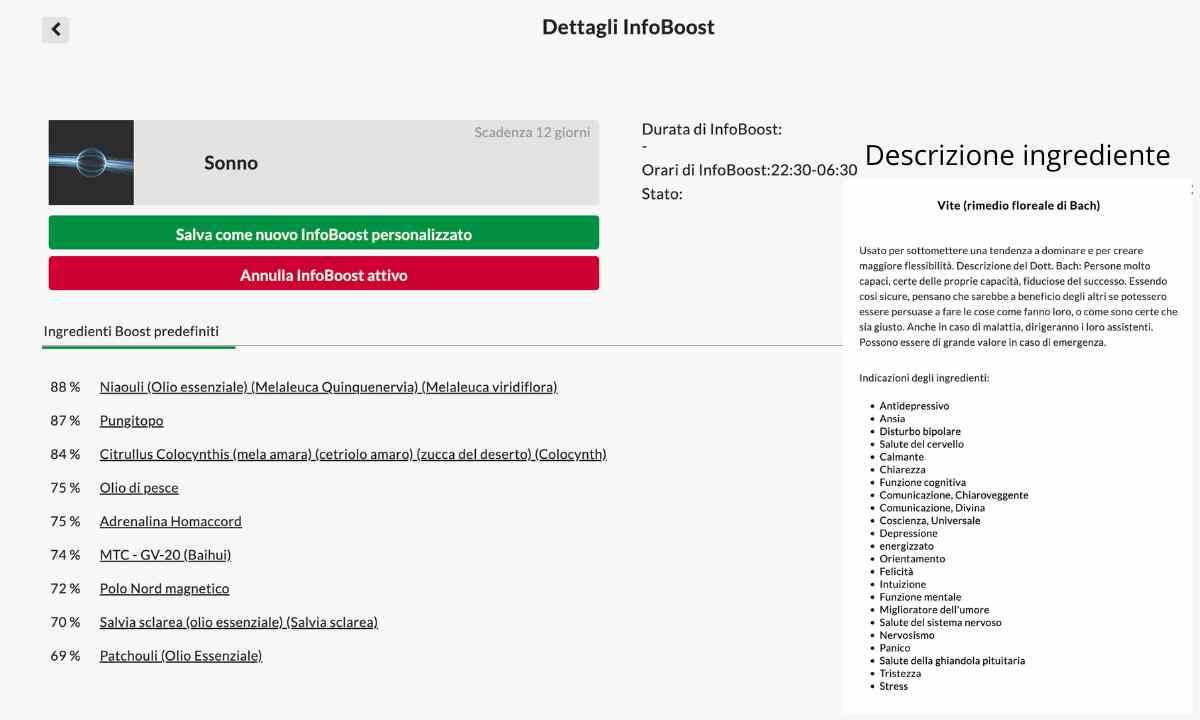Click Intuizione in the indications list

(902, 584)
